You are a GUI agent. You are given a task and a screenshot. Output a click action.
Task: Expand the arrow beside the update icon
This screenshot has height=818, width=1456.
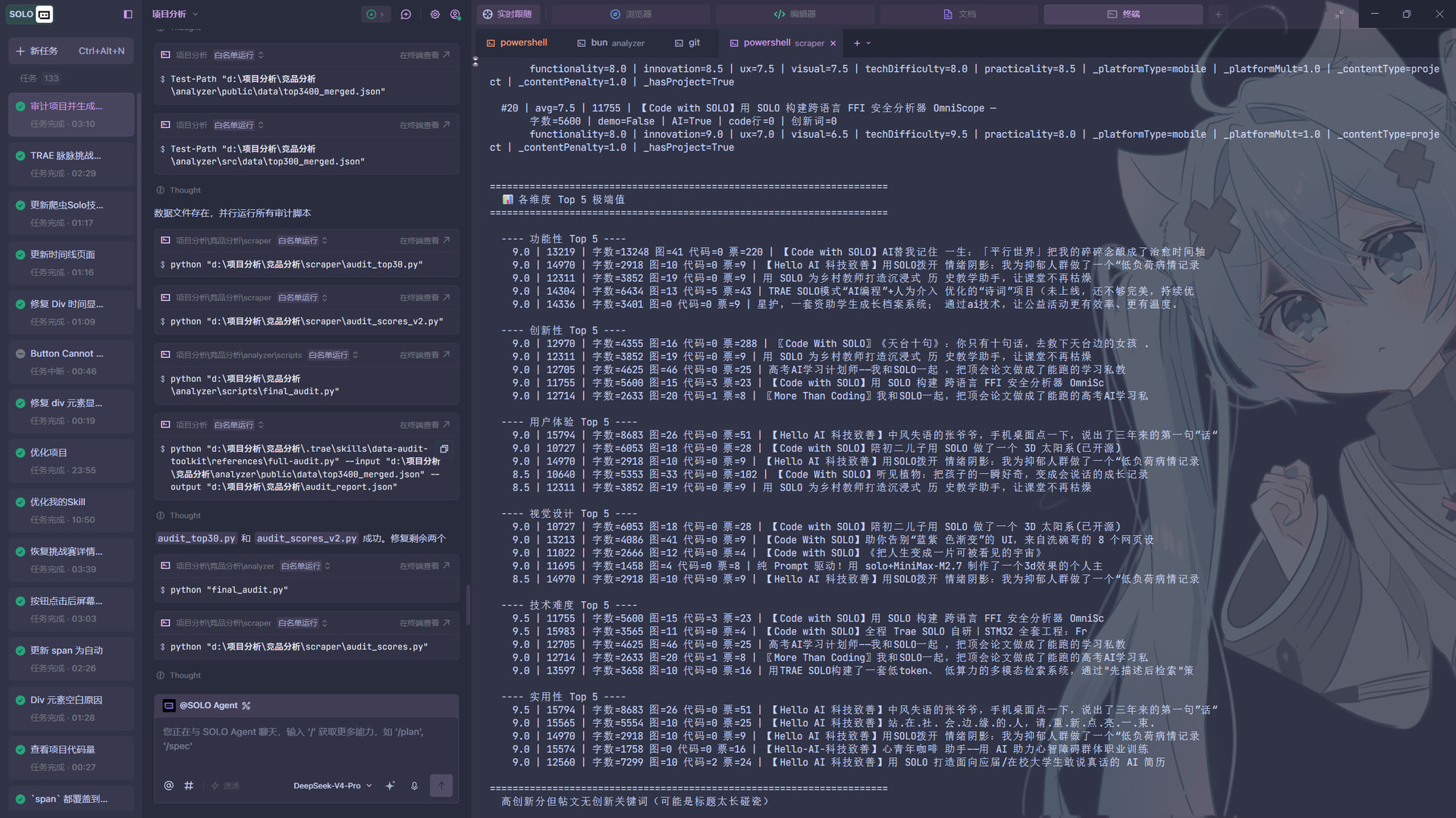382,14
